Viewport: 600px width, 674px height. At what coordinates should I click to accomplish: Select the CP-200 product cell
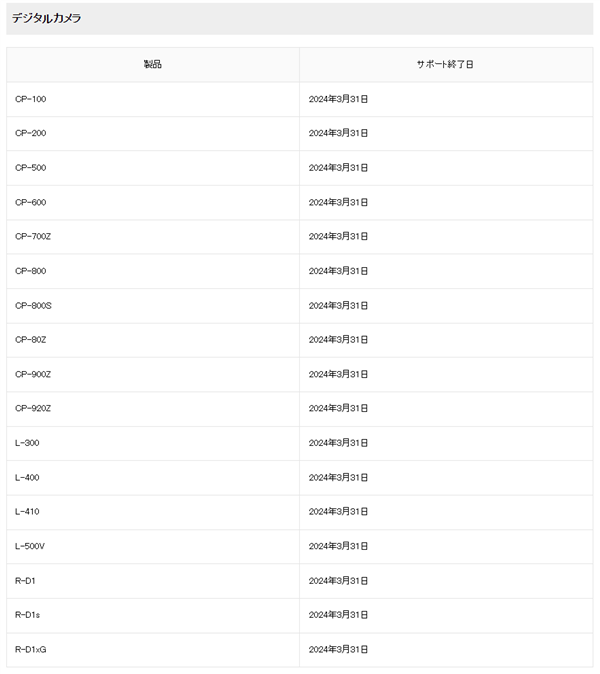31,133
